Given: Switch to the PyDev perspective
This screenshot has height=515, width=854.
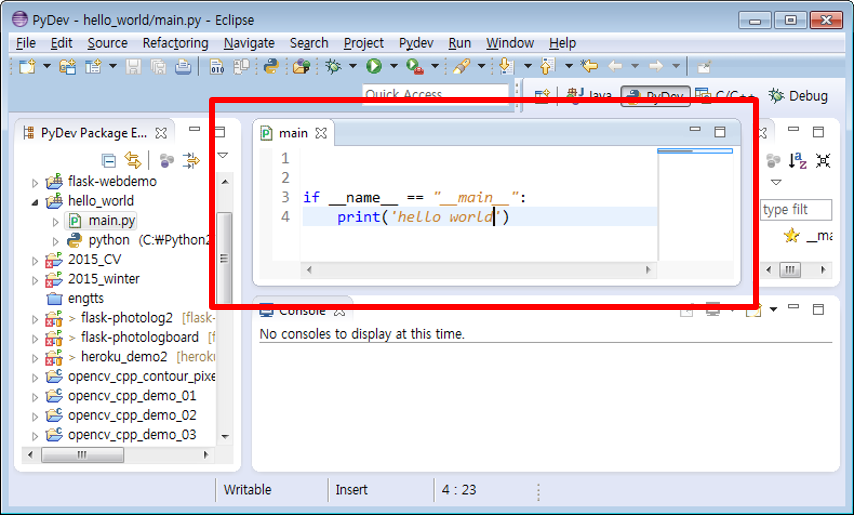Looking at the screenshot, I should point(656,96).
